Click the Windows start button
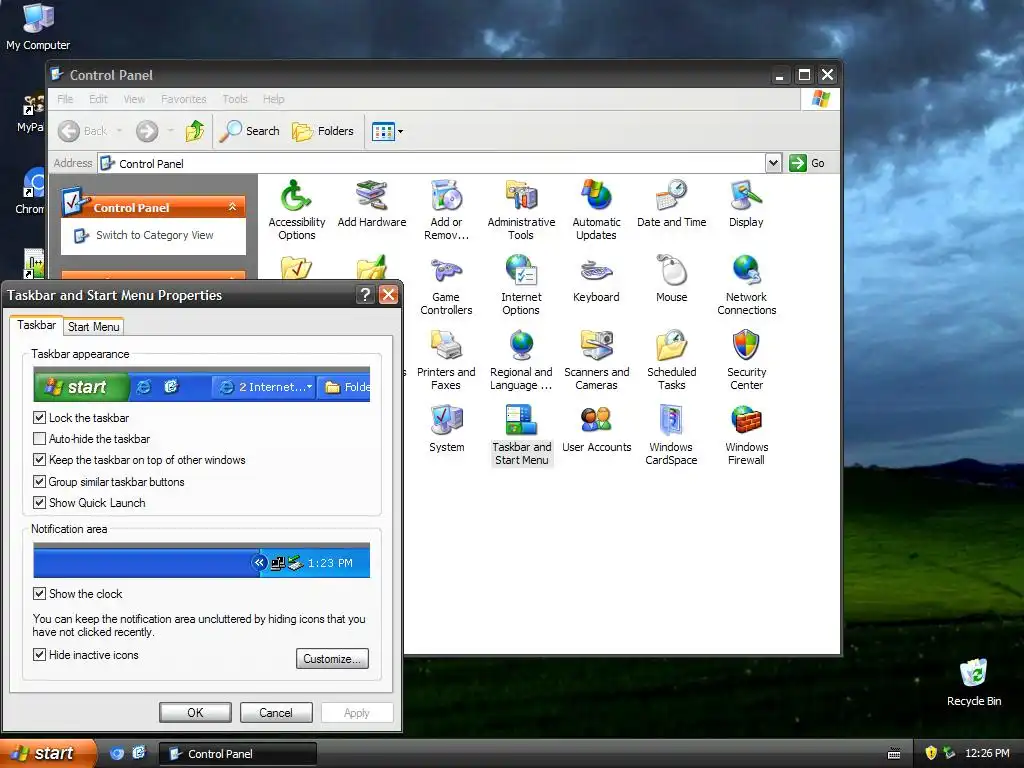This screenshot has width=1024, height=768. pos(48,754)
